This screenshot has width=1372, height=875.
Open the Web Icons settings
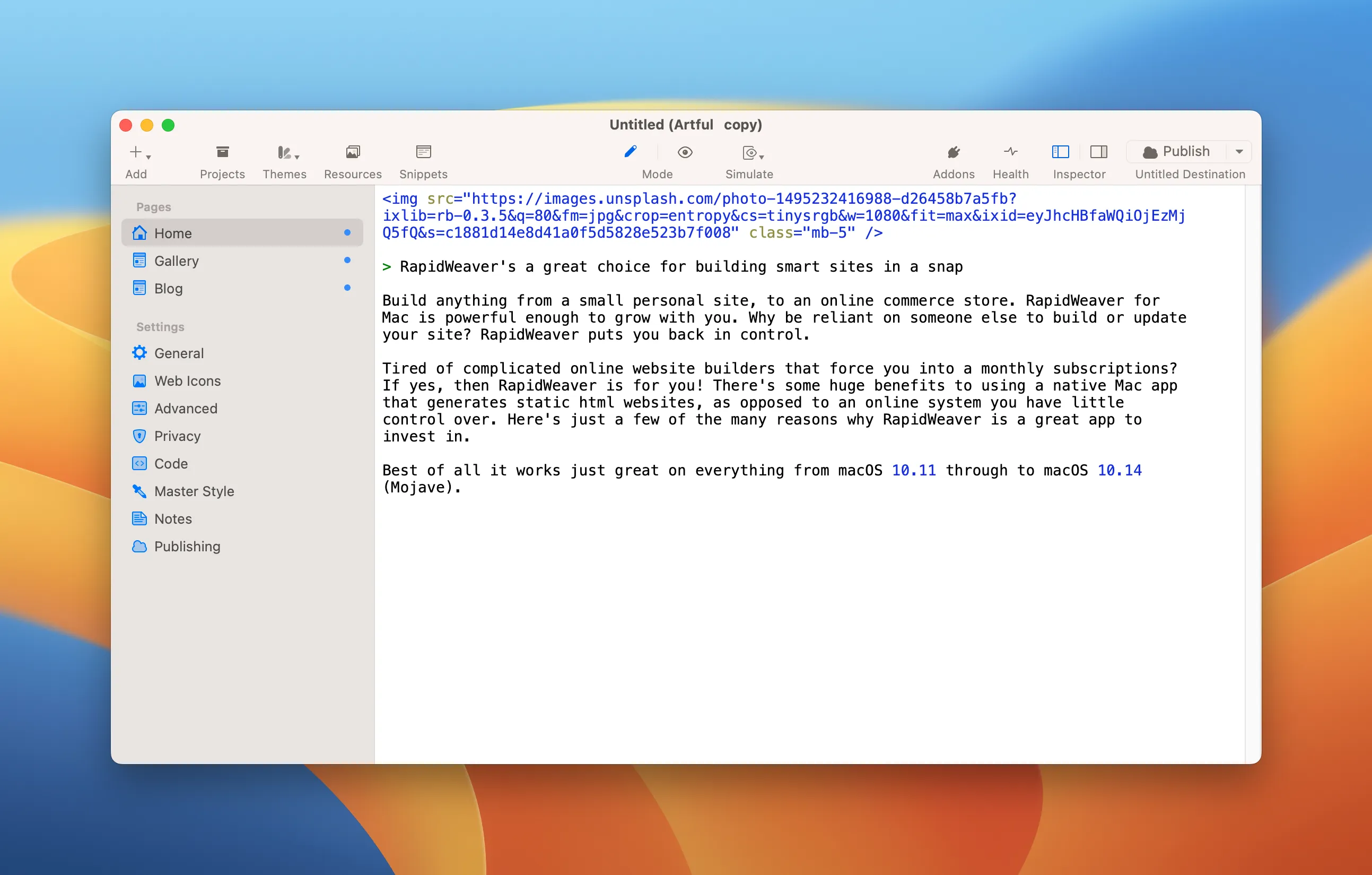pos(187,381)
